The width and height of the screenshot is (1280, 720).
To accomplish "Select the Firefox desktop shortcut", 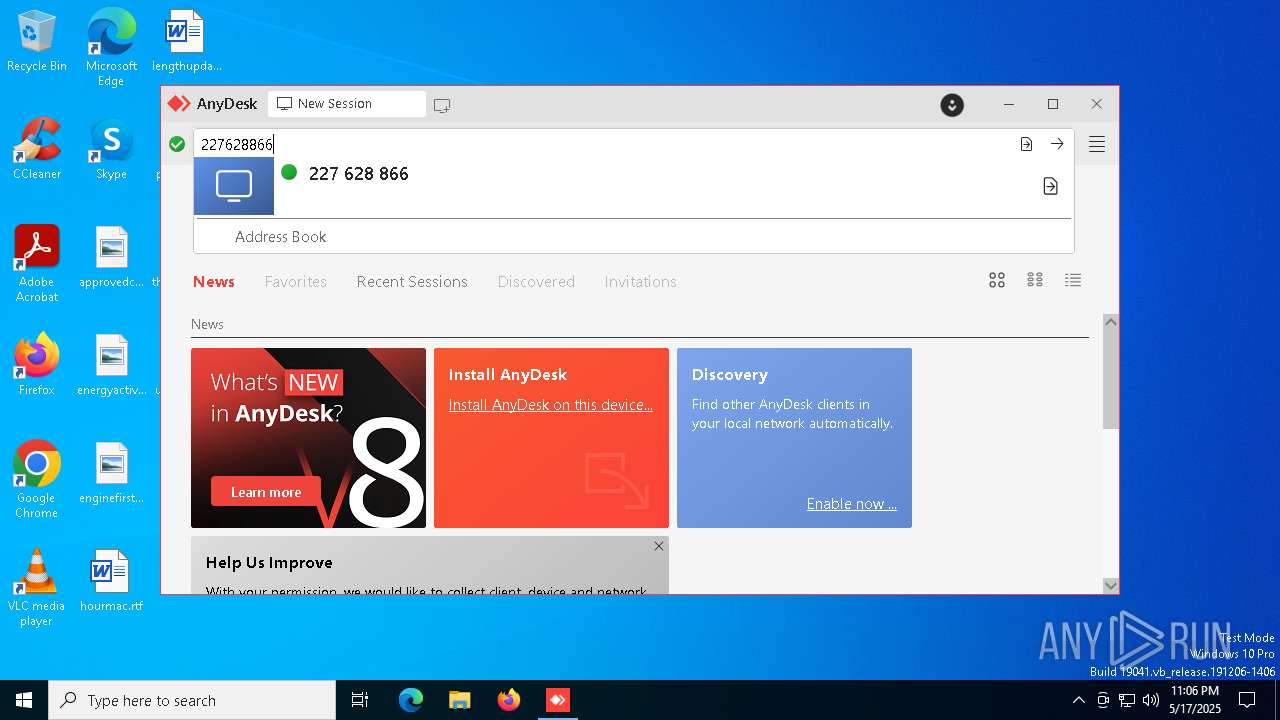I will pos(37,365).
